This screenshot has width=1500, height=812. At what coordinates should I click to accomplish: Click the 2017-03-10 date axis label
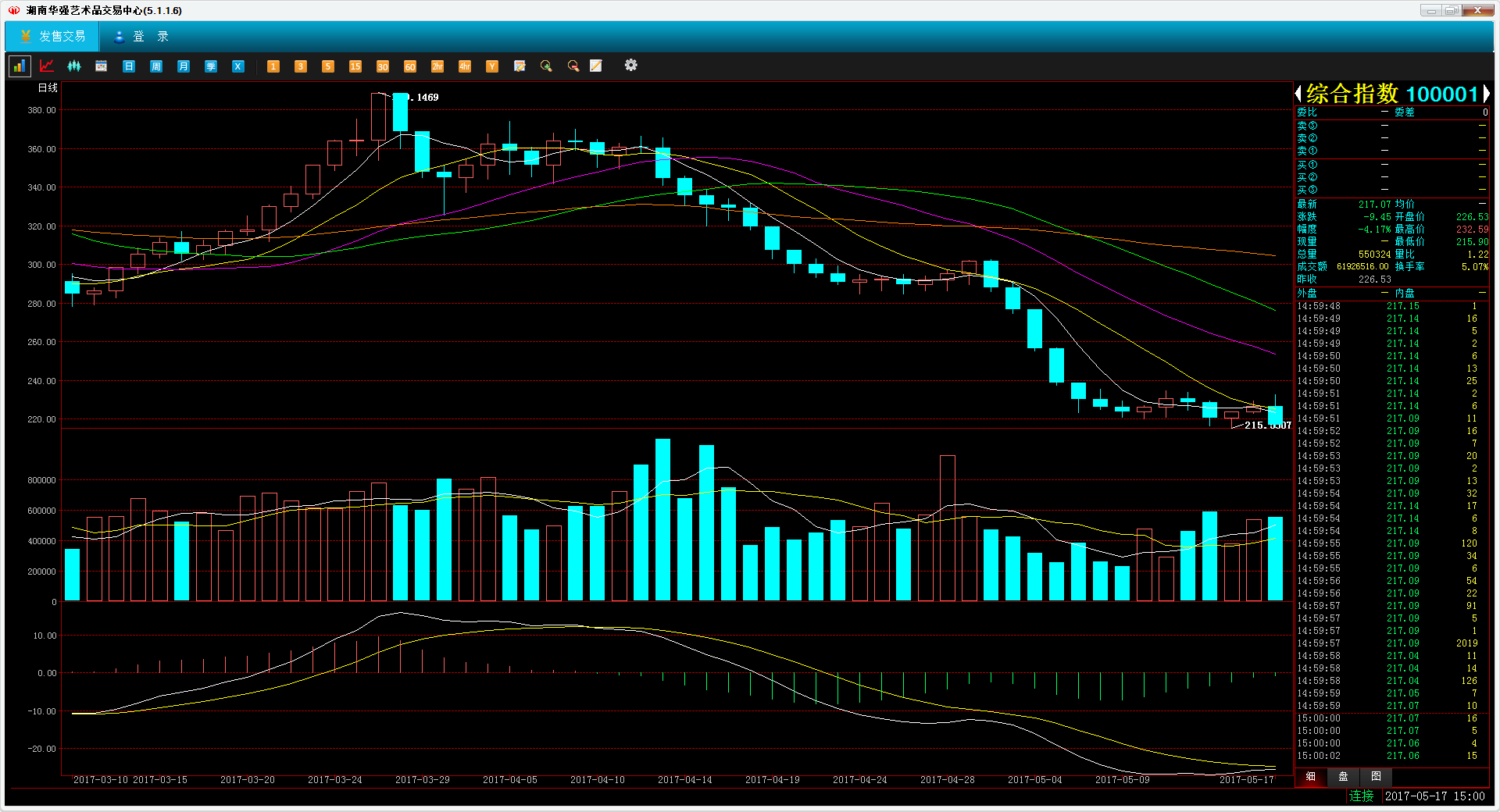101,780
